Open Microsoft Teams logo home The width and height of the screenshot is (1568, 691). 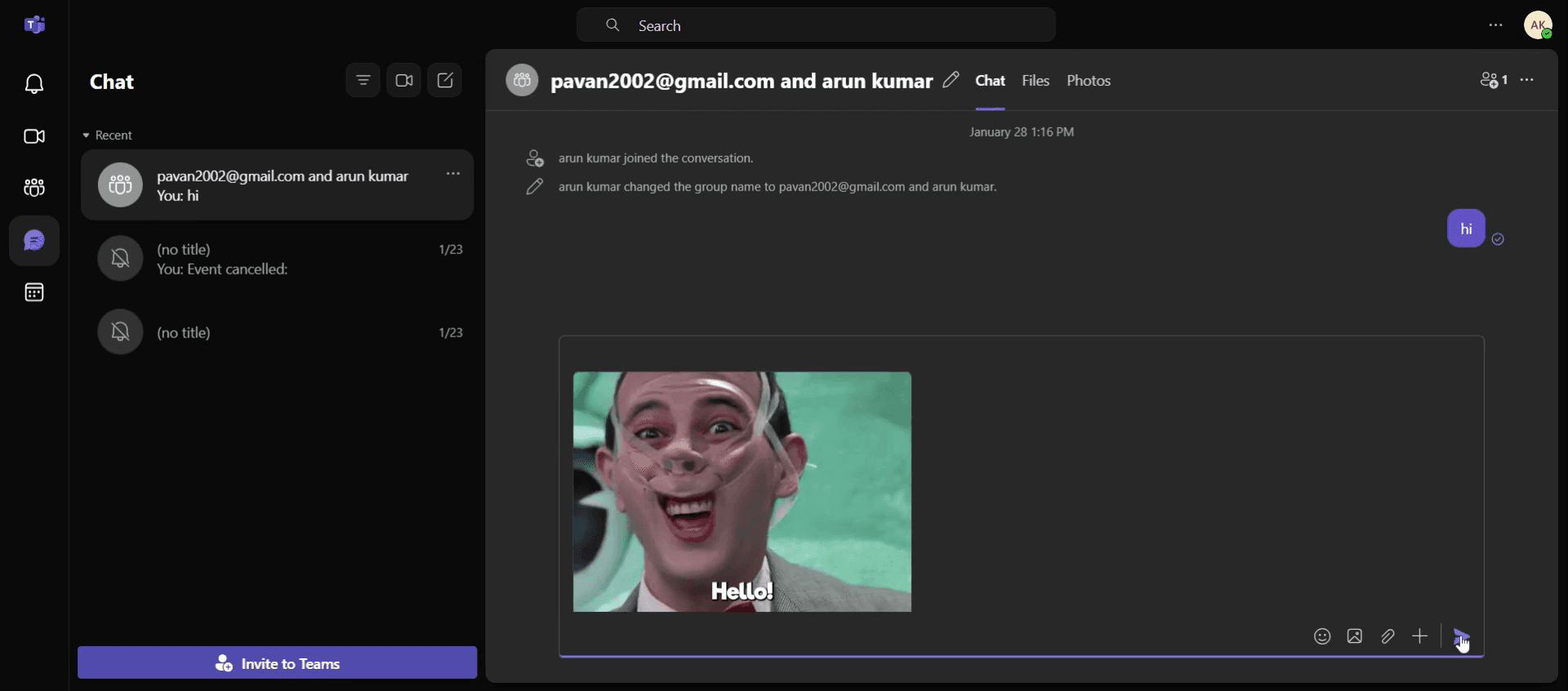(x=34, y=25)
